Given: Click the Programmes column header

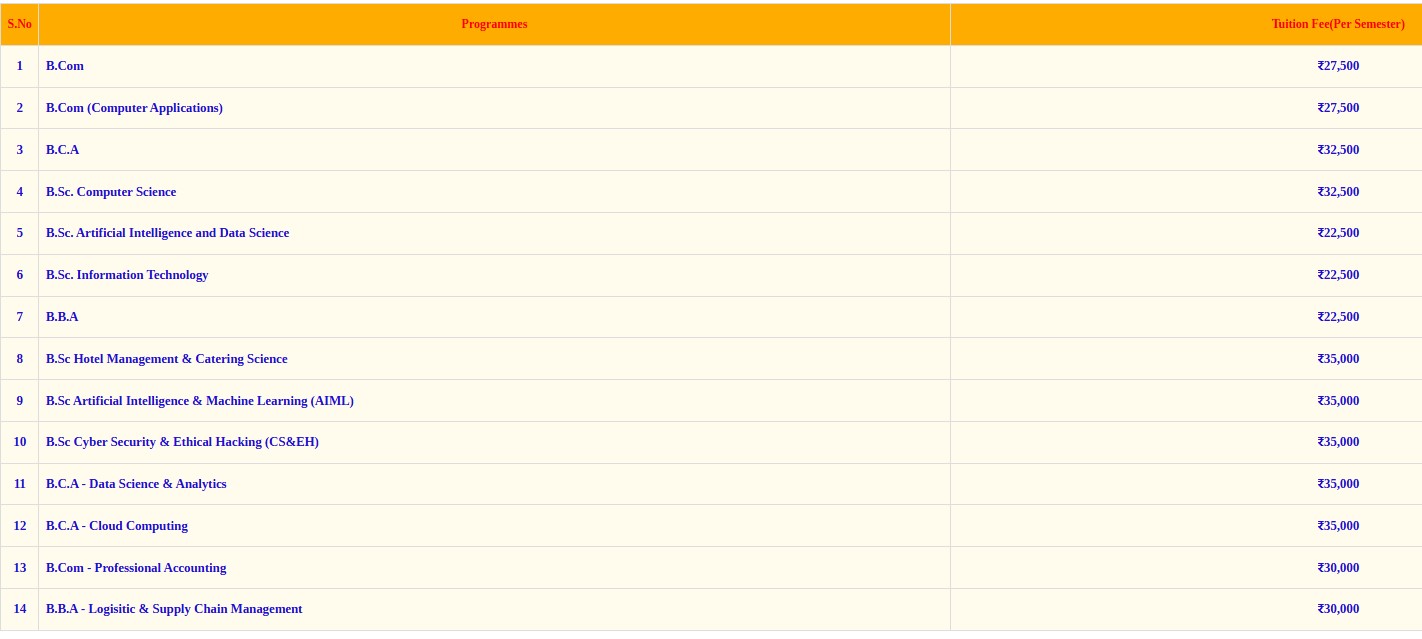Looking at the screenshot, I should point(494,24).
